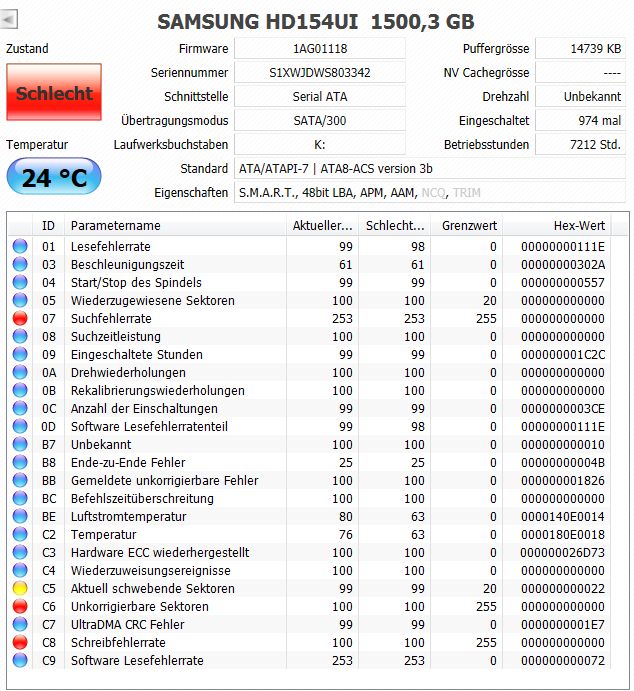The image size is (634, 691).
Task: Click the Betriebsstunden value 7212 Std.
Action: [x=580, y=145]
